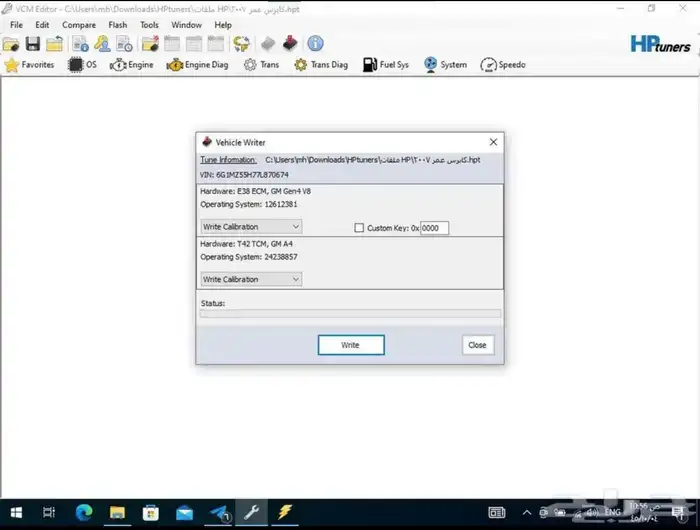Screen dimensions: 700x530
Task: Open the OS chip section
Action: tap(82, 65)
